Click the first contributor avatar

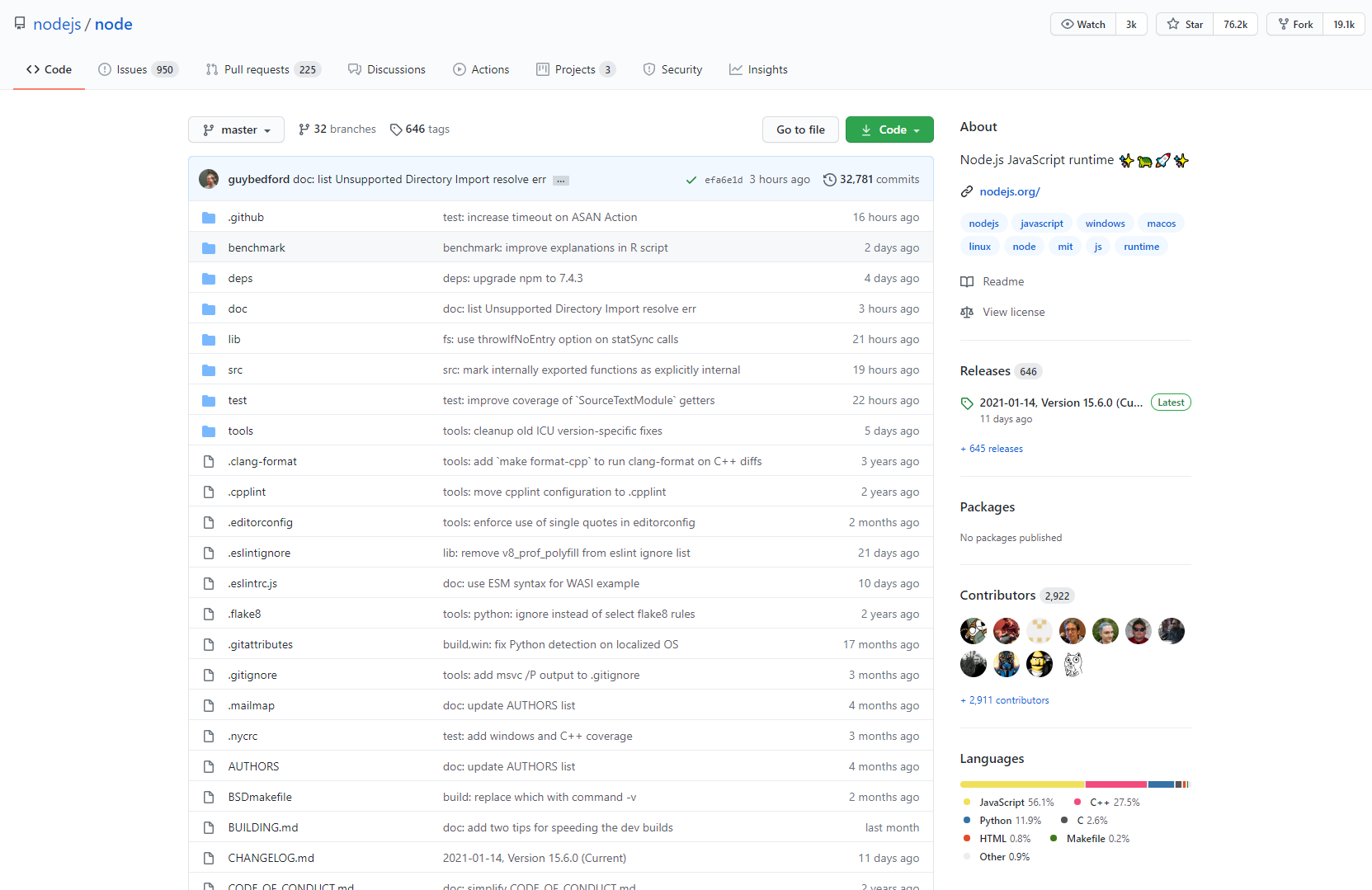[974, 631]
